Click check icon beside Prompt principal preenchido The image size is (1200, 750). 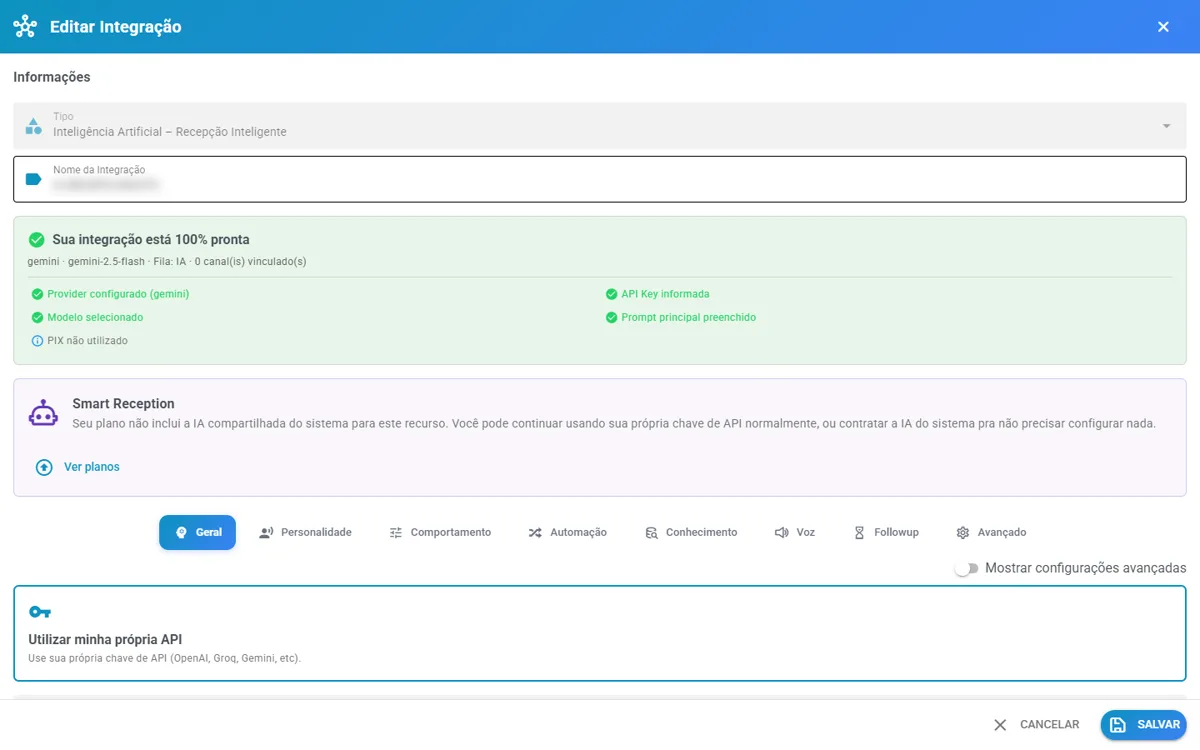[611, 317]
